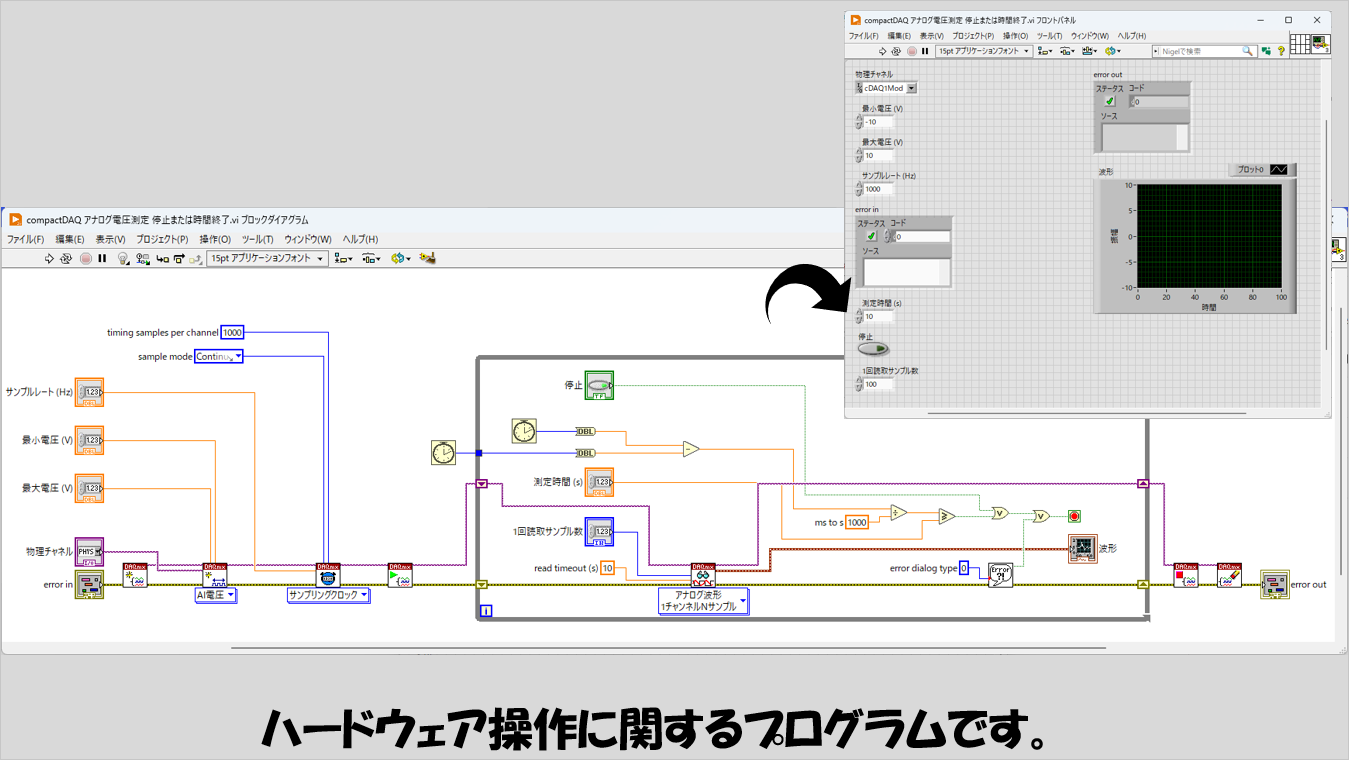Click search magnifier icon in front panel
Screen dimensions: 1349x760
[1247, 50]
